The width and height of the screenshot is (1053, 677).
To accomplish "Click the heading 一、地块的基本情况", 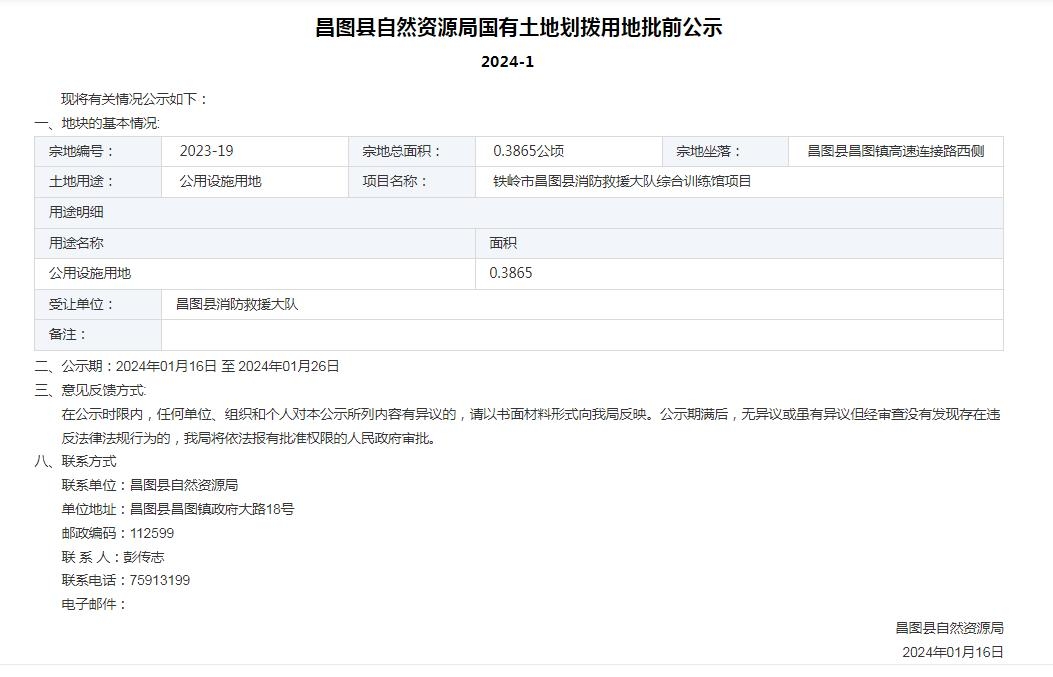I will (x=97, y=124).
